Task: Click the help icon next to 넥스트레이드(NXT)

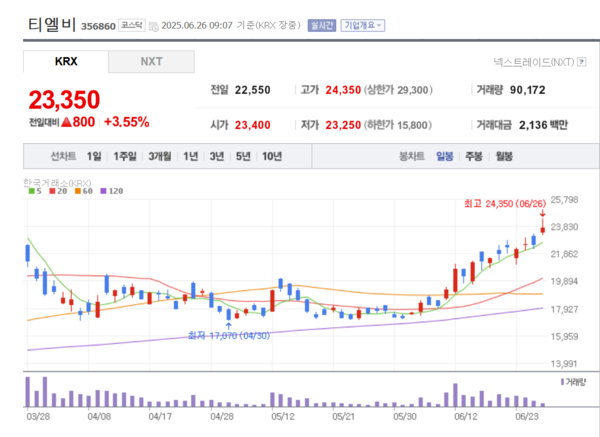Action: [582, 62]
